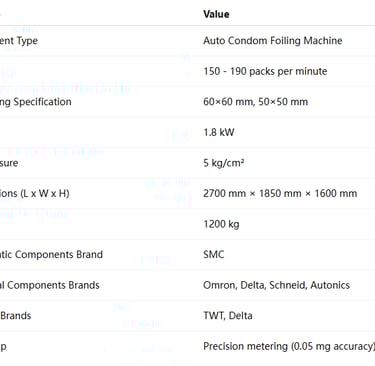Screen dimensions: 375x366
Task: Select the 1200 kg weight value
Action: [x=221, y=224]
